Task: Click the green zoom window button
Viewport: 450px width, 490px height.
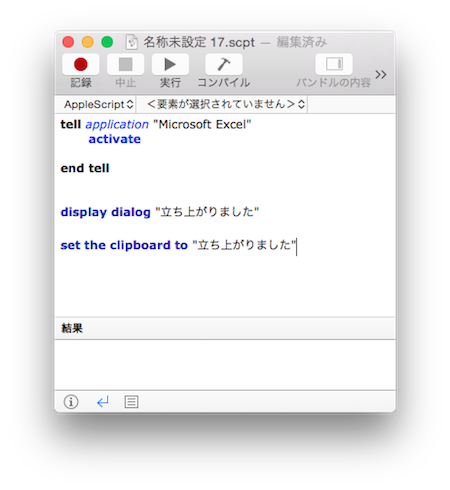Action: pyautogui.click(x=107, y=42)
